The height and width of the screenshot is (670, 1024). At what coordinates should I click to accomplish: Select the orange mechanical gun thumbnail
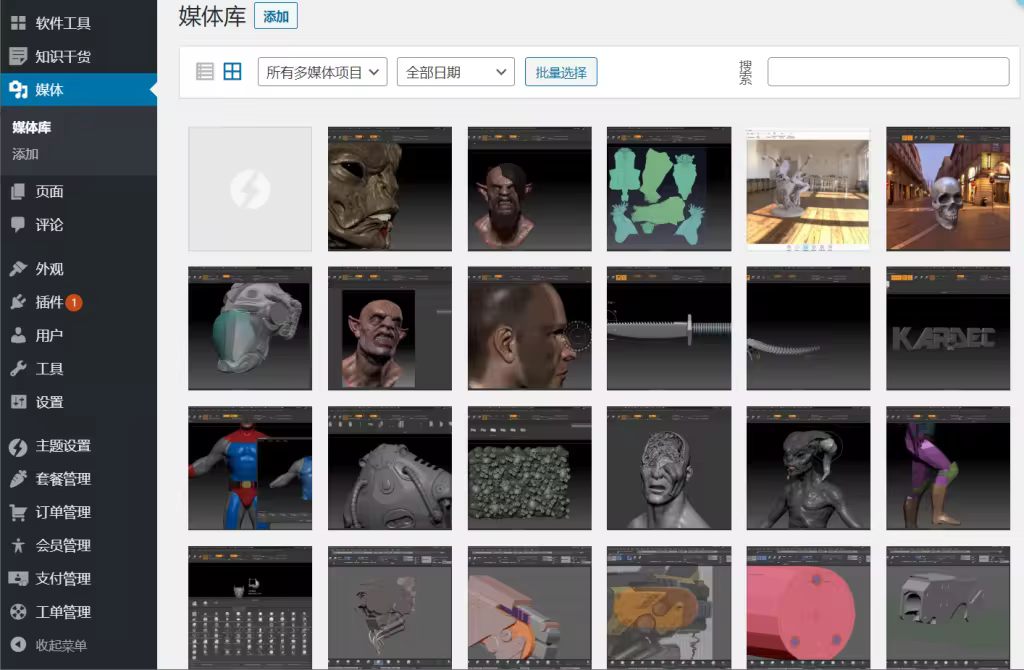coord(669,607)
